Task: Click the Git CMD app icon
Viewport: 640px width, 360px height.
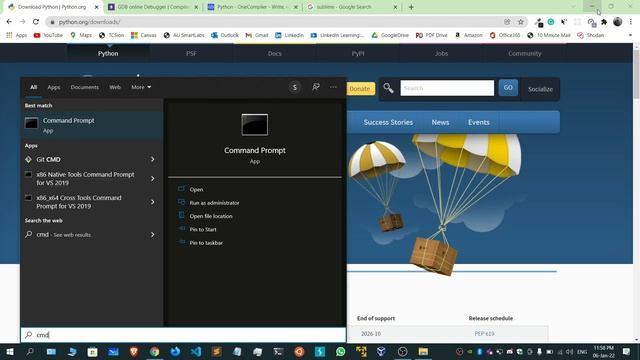Action: (28, 160)
